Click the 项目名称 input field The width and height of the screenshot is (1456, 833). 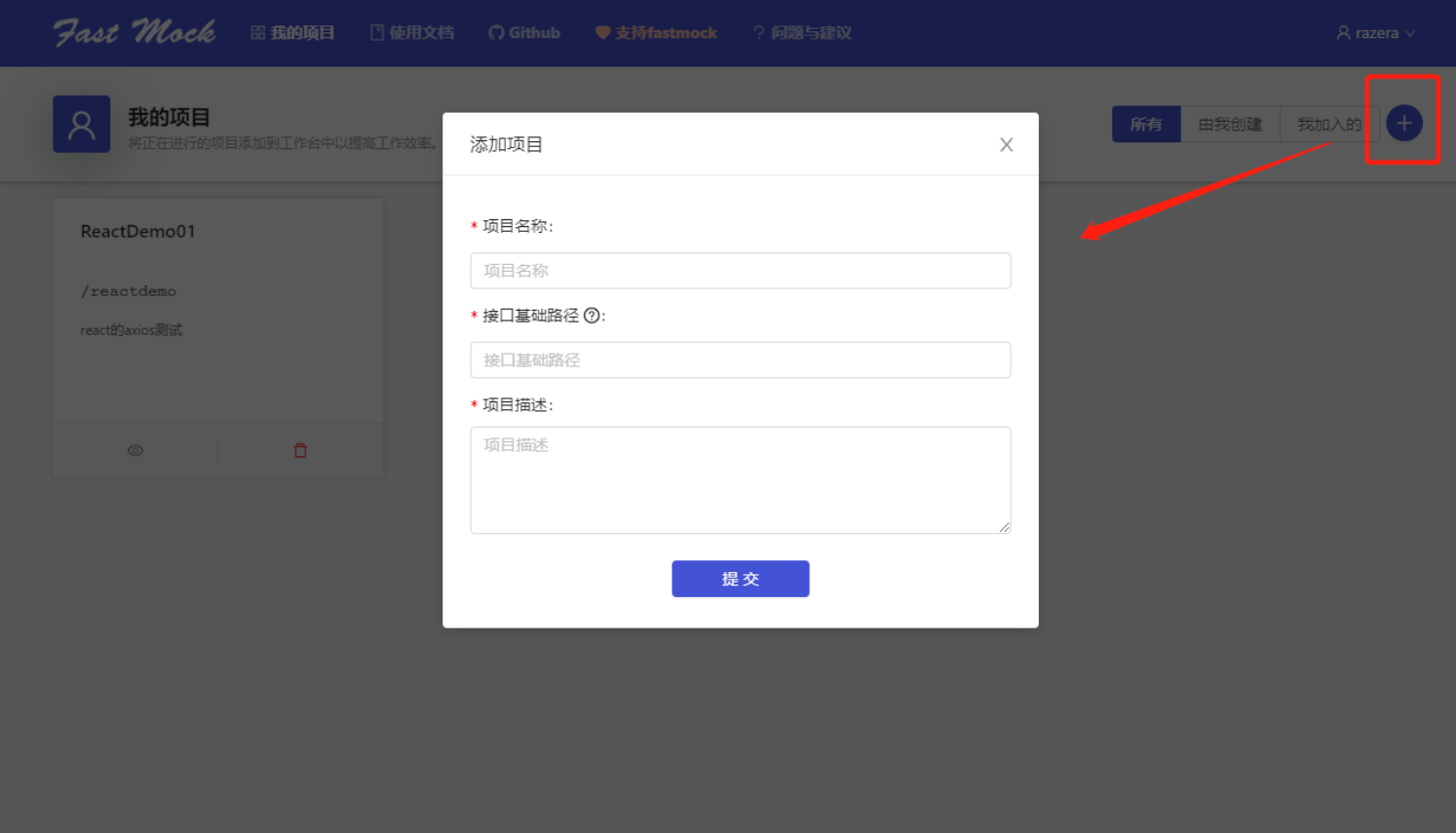[740, 271]
